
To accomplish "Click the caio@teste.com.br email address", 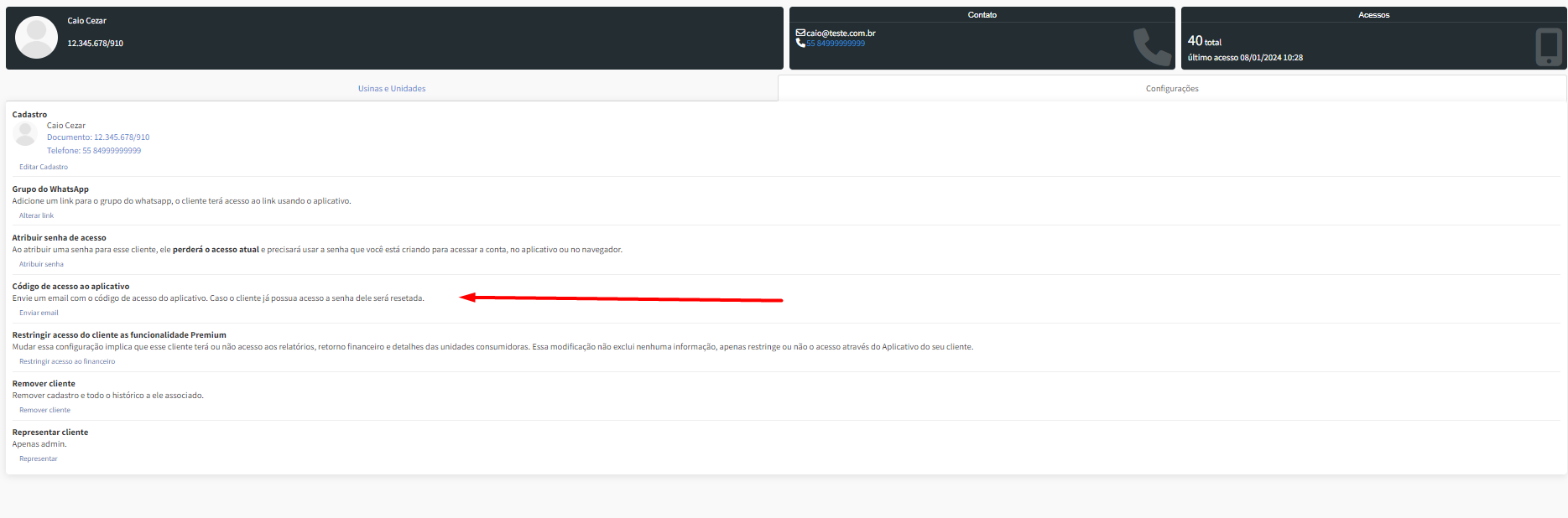I will (841, 34).
